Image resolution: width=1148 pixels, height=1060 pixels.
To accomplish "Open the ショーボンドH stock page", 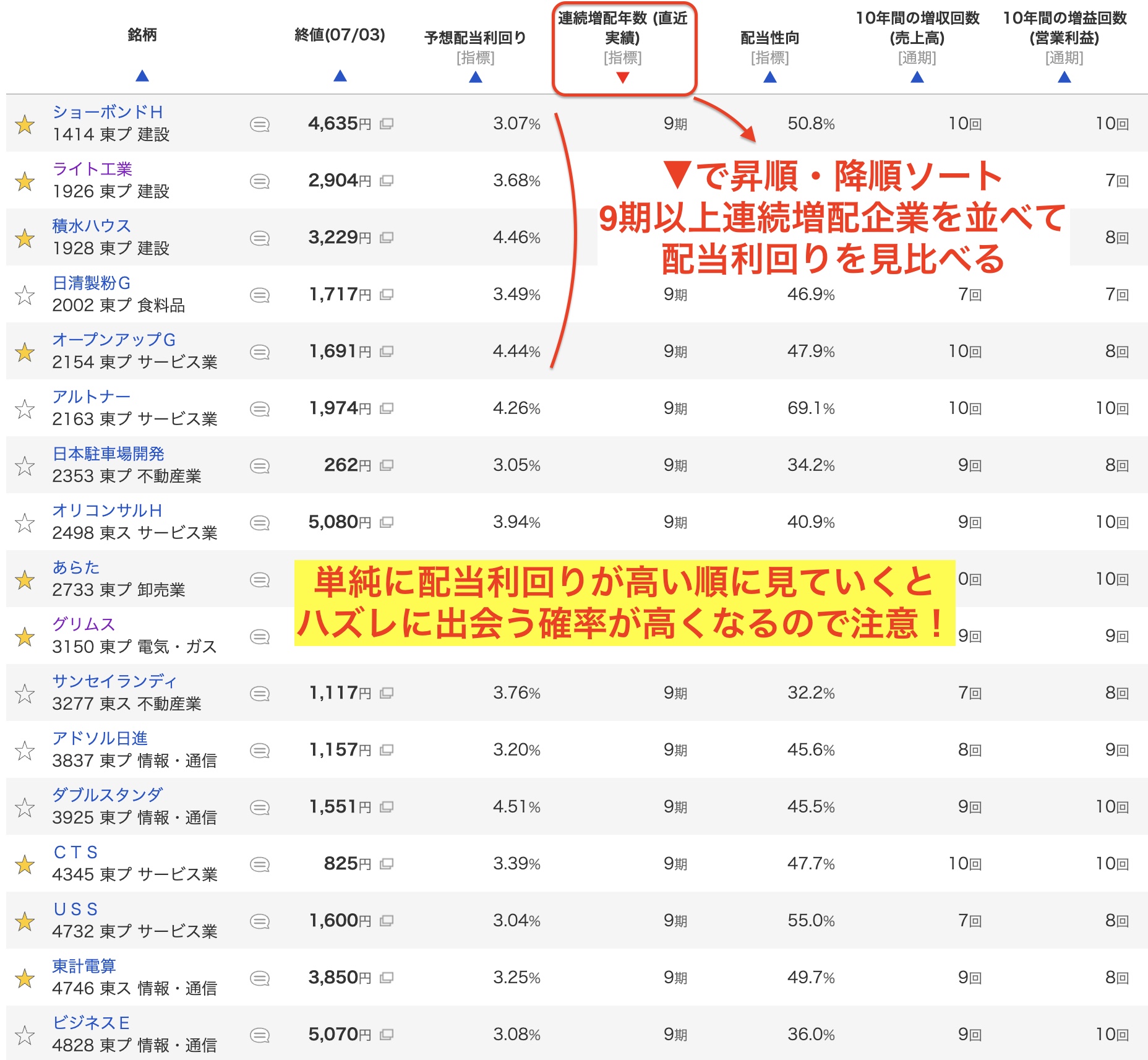I will [108, 112].
